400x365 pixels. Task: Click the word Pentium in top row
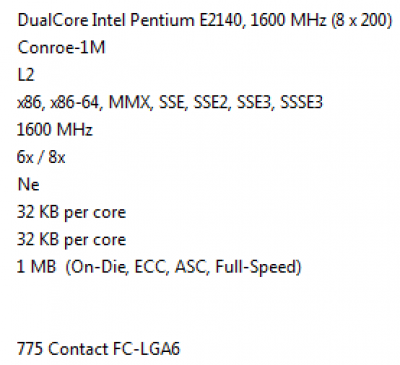(162, 21)
